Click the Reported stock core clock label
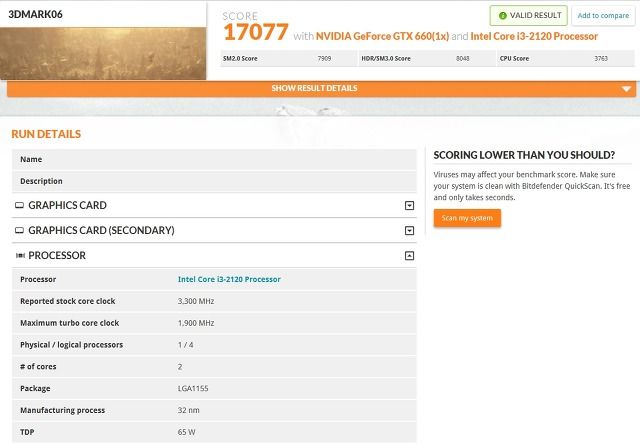Viewport: 640px width, 443px height. coord(67,301)
